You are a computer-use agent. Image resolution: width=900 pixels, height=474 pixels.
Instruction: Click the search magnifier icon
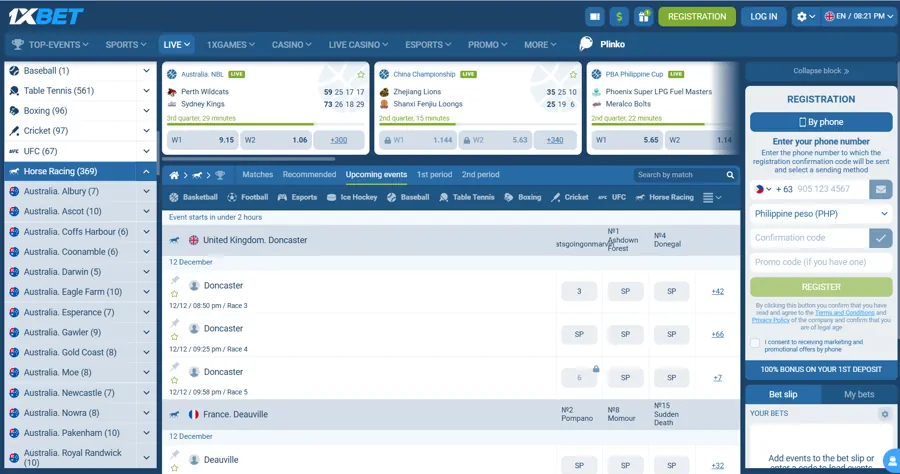point(730,175)
